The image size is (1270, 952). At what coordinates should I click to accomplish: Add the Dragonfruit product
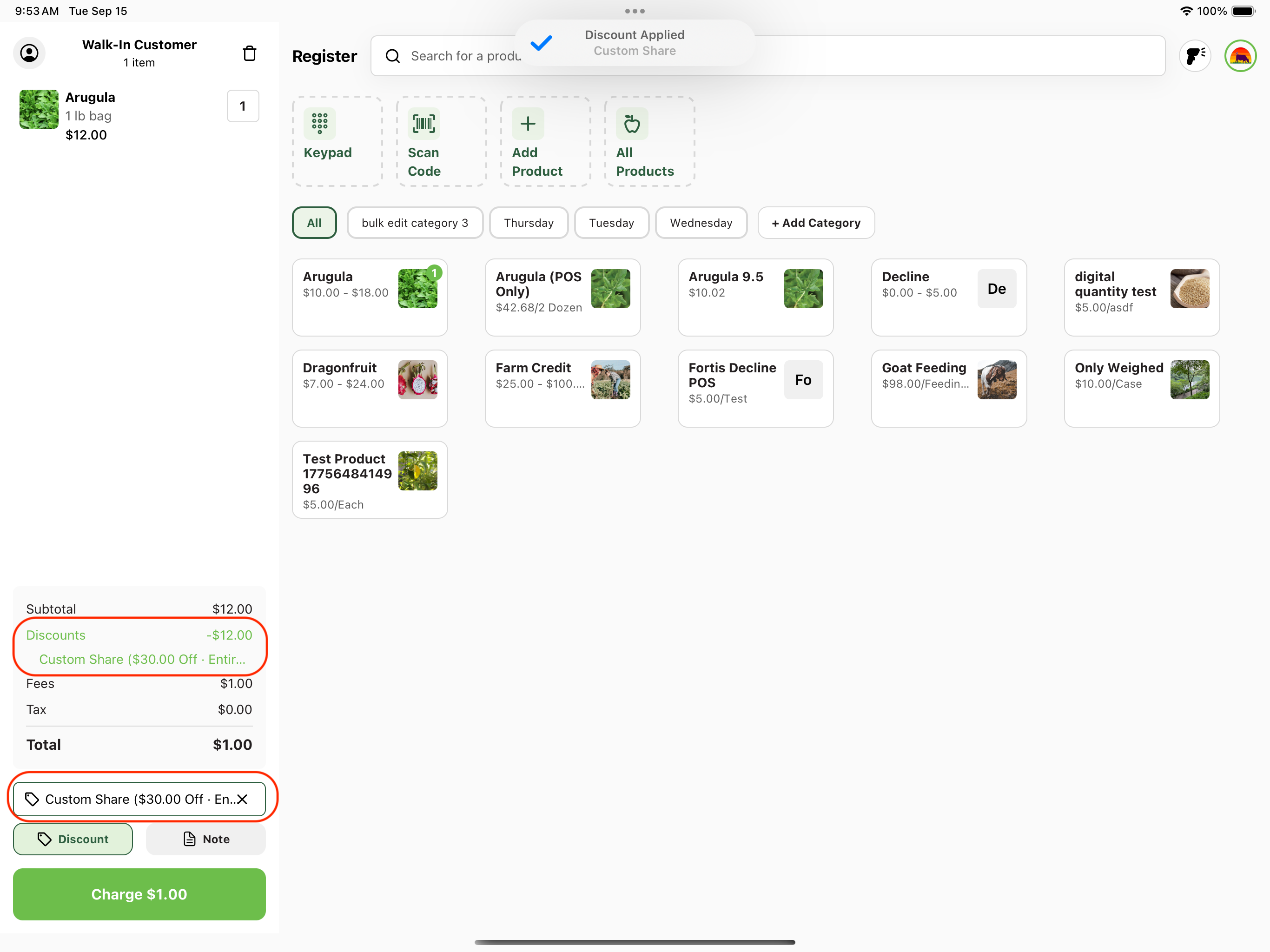[x=370, y=389]
